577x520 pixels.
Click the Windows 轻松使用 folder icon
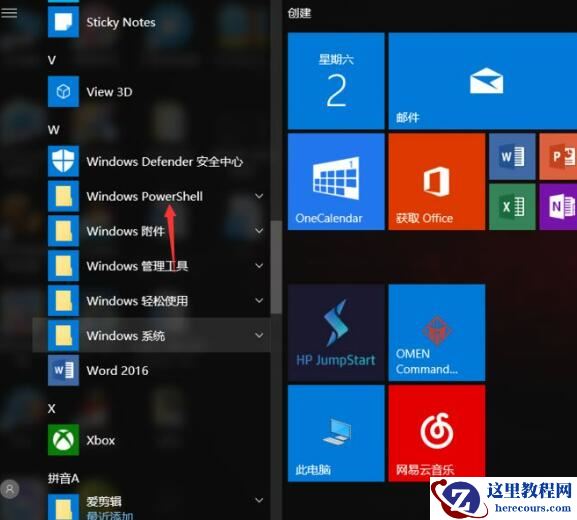pos(63,301)
